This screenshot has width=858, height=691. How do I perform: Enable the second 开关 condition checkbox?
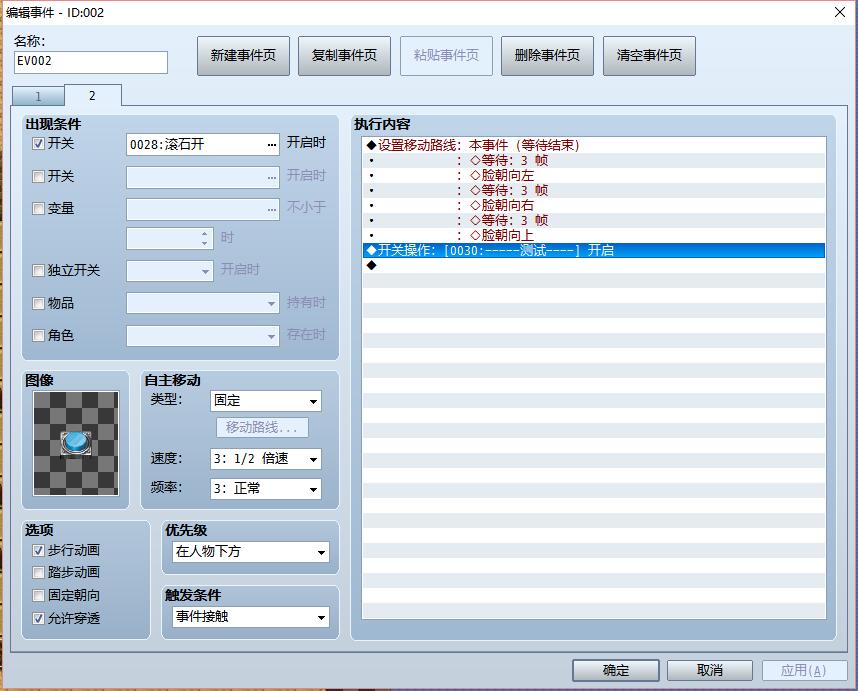tap(38, 177)
